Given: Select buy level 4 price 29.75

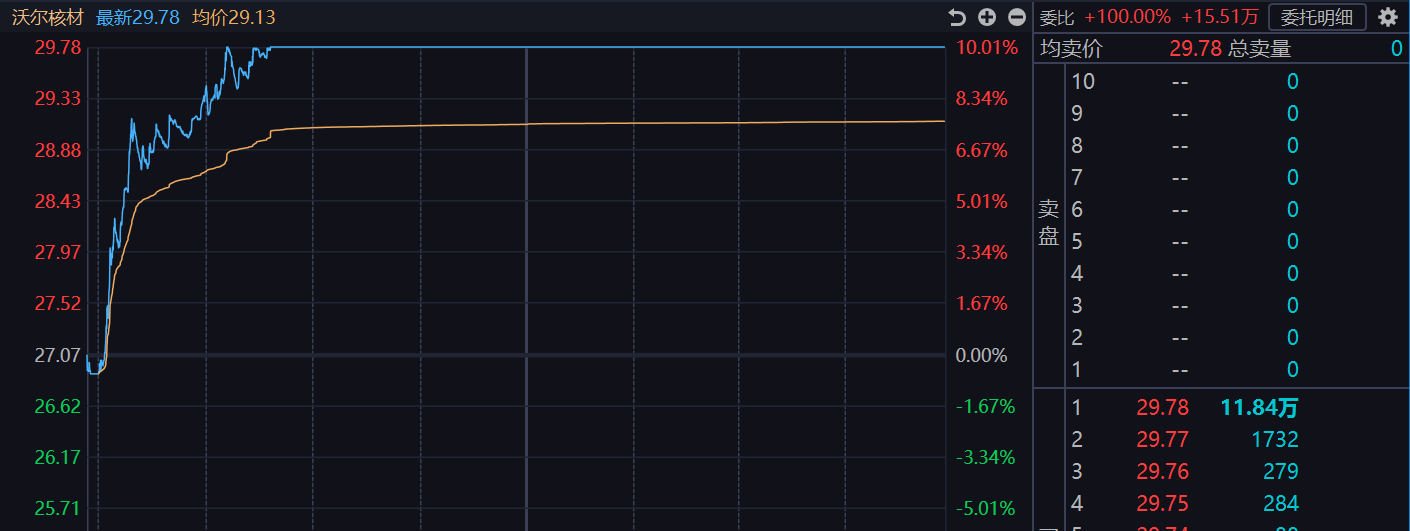Looking at the screenshot, I should pyautogui.click(x=1162, y=503).
